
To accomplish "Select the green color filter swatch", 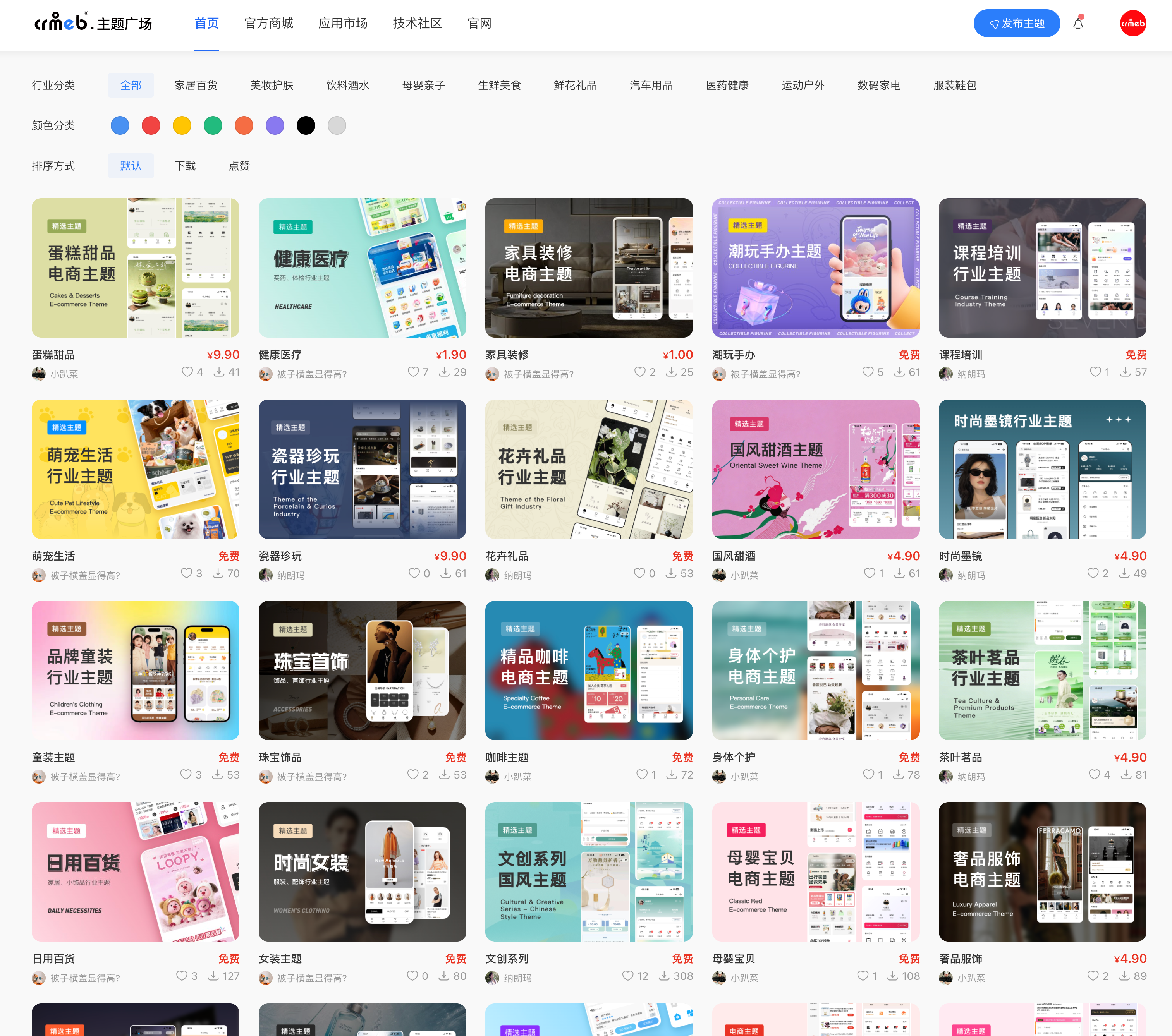I will pos(213,125).
